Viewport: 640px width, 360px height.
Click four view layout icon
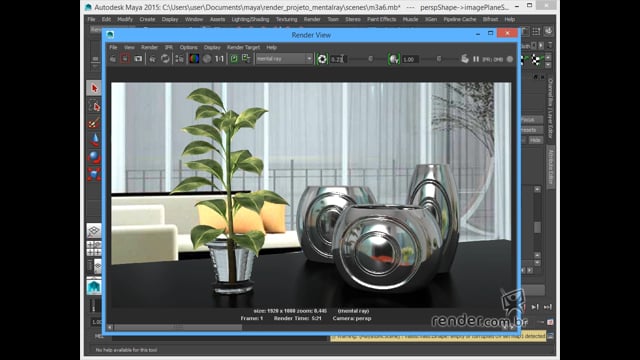(x=94, y=248)
